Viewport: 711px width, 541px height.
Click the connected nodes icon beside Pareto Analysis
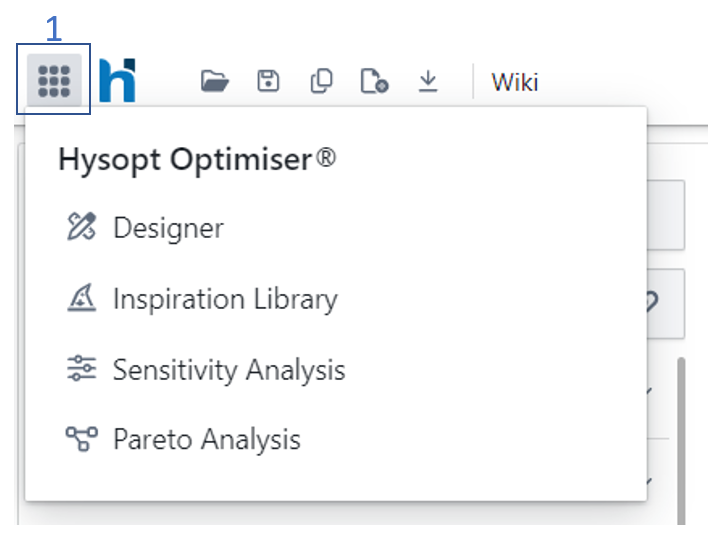pos(80,439)
